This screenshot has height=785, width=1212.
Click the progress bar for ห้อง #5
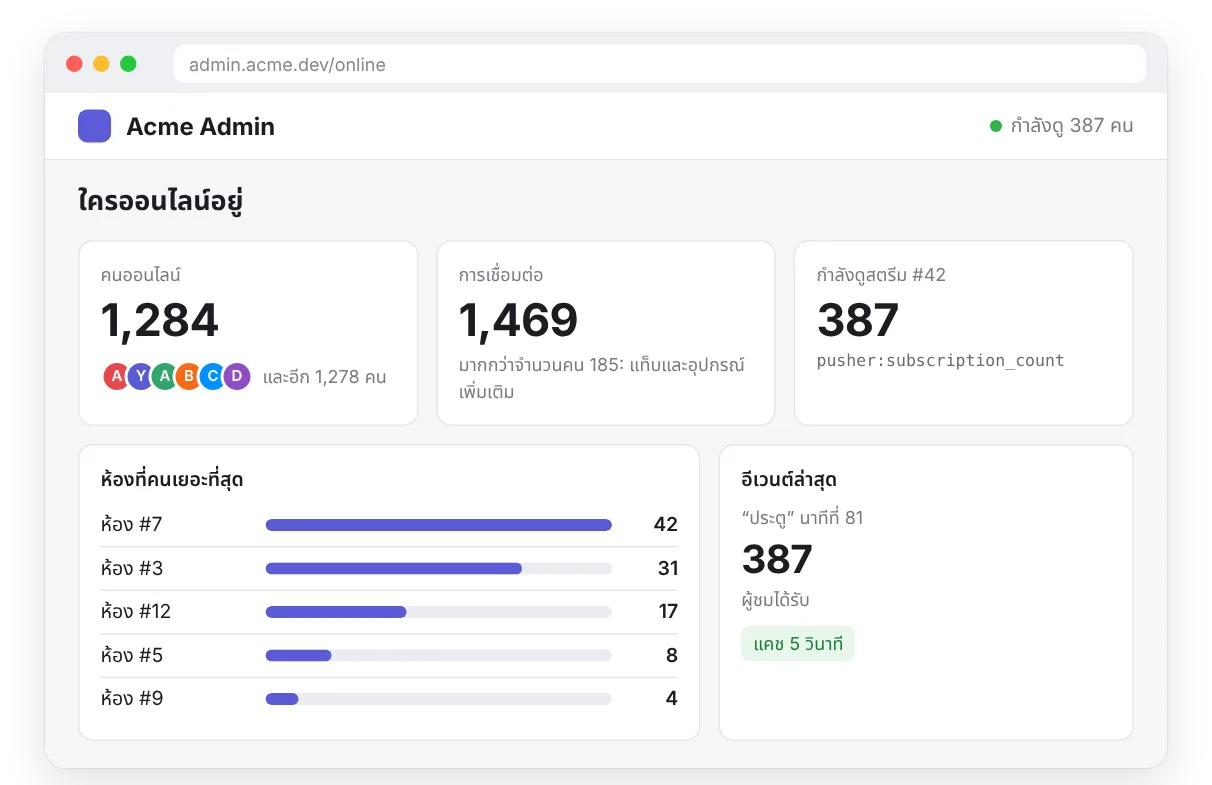[439, 655]
